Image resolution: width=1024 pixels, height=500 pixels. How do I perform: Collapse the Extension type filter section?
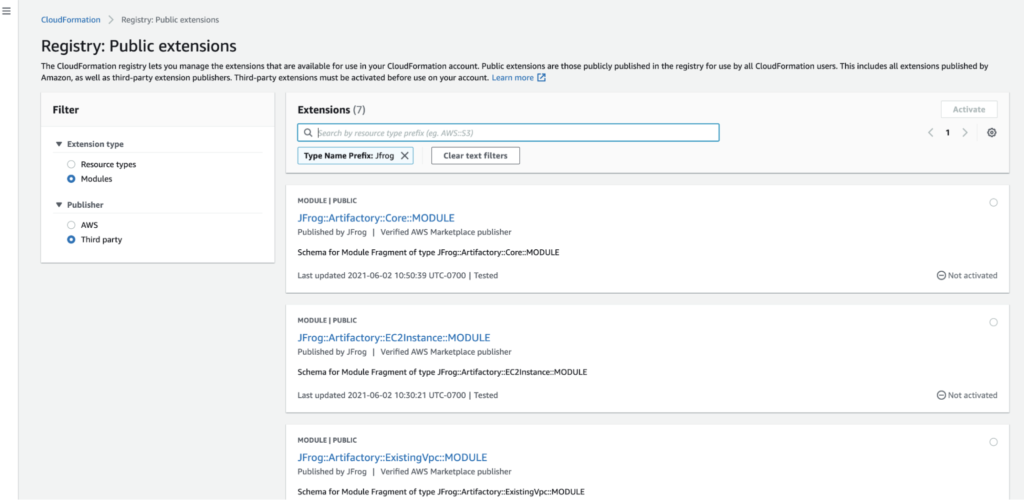pos(59,144)
